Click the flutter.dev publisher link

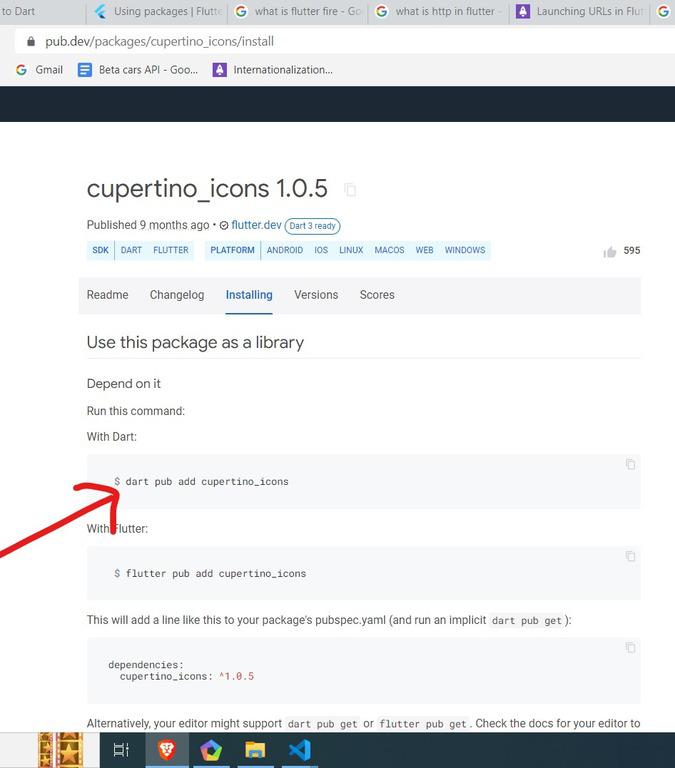256,225
